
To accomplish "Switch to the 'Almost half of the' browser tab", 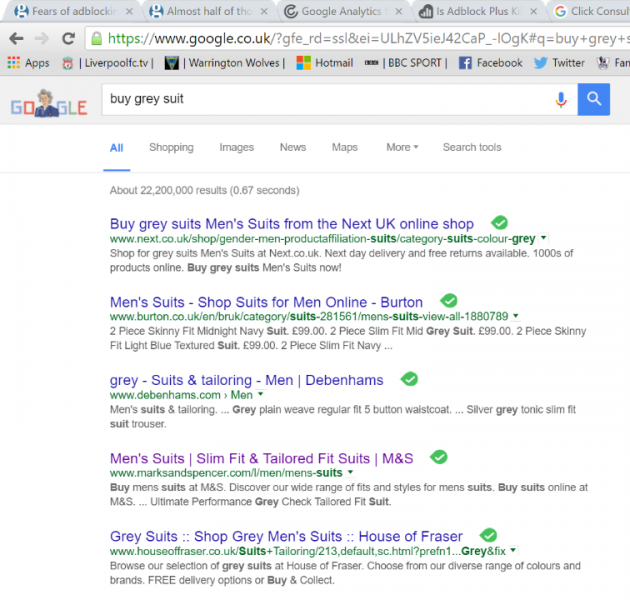I will 207,11.
